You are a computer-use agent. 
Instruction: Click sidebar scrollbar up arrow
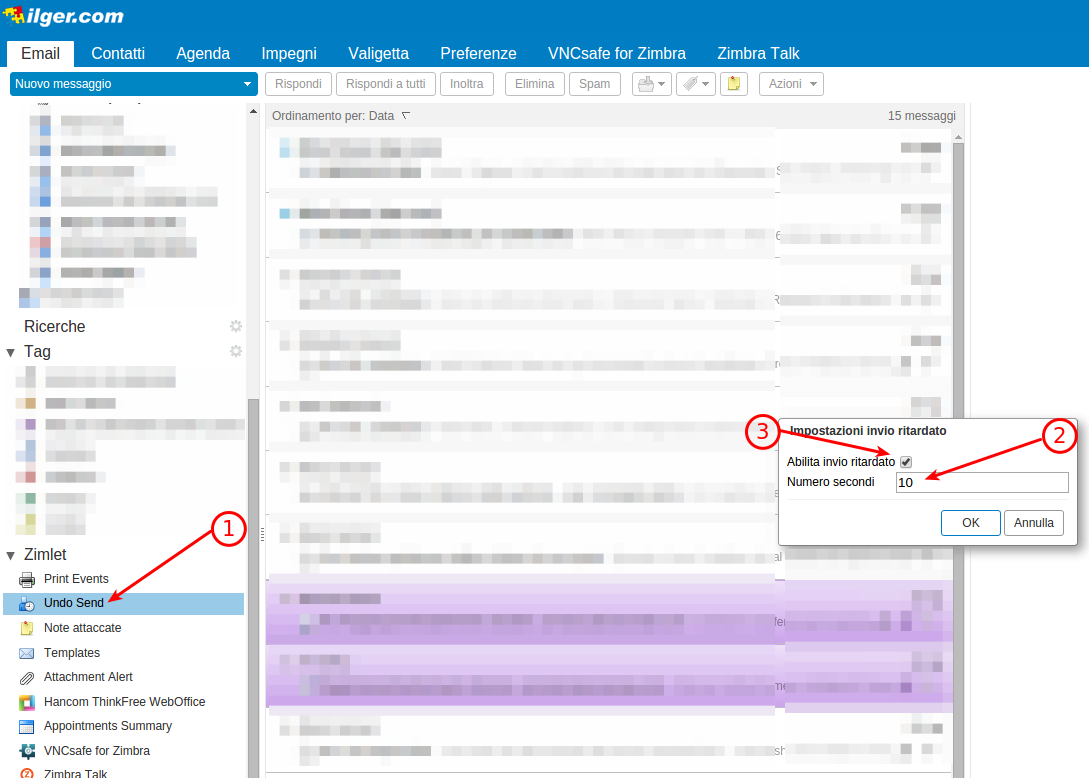[x=253, y=111]
